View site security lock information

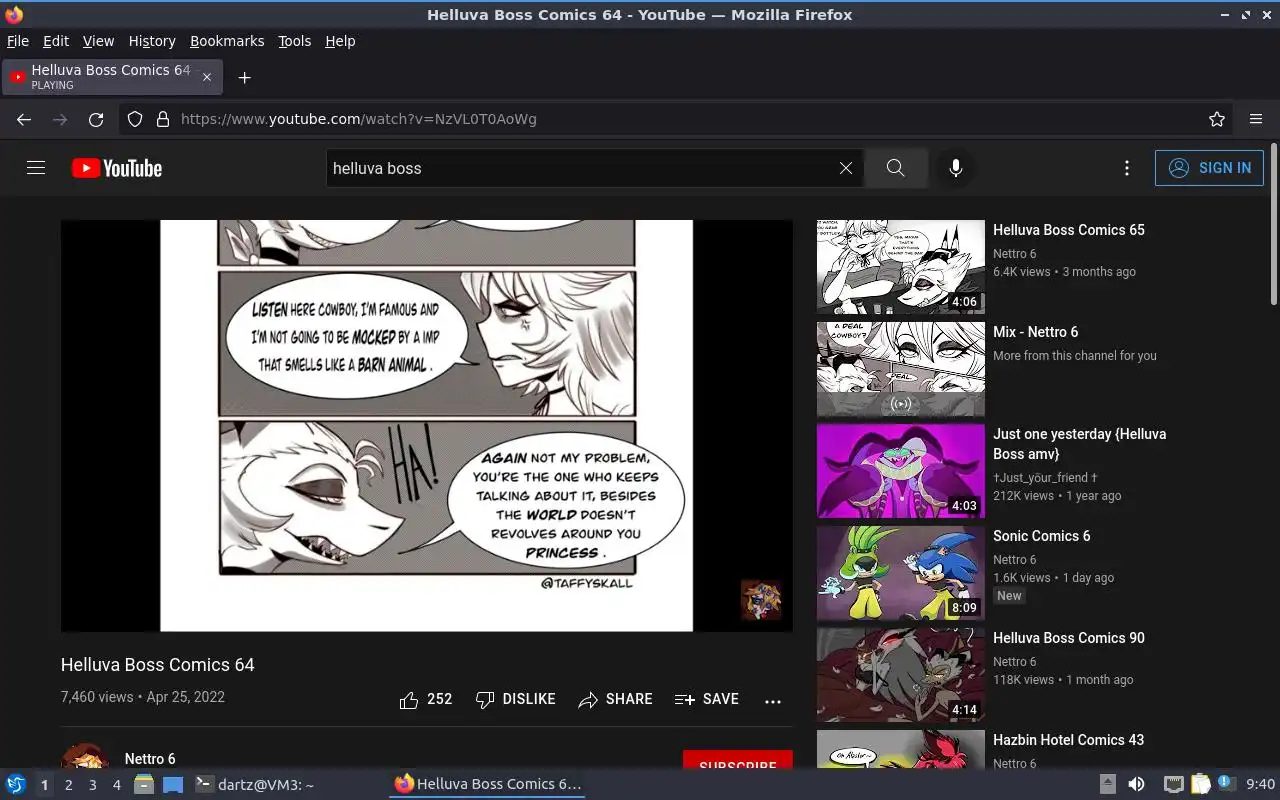tap(163, 119)
